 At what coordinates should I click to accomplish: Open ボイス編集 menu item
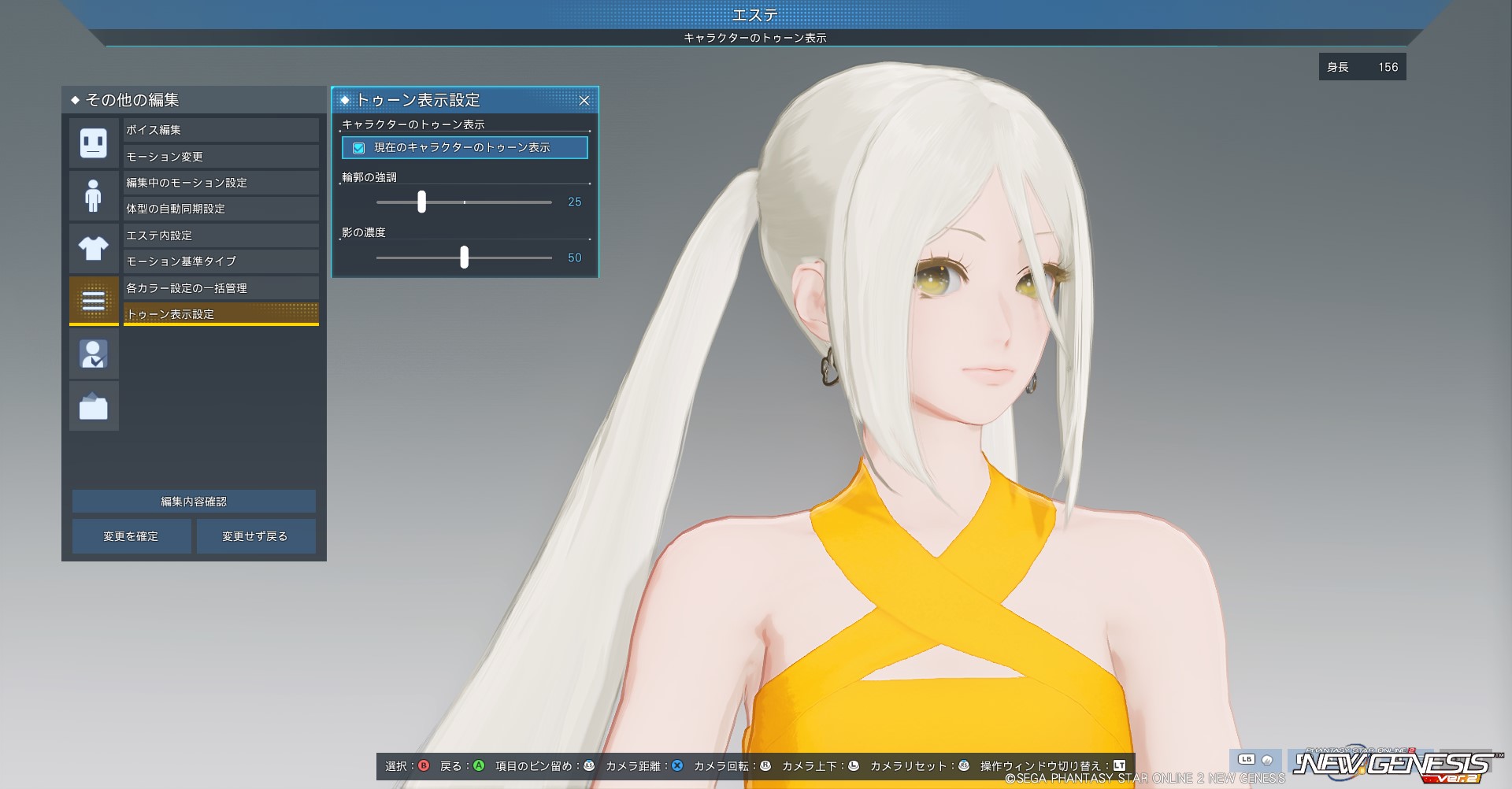click(x=220, y=130)
